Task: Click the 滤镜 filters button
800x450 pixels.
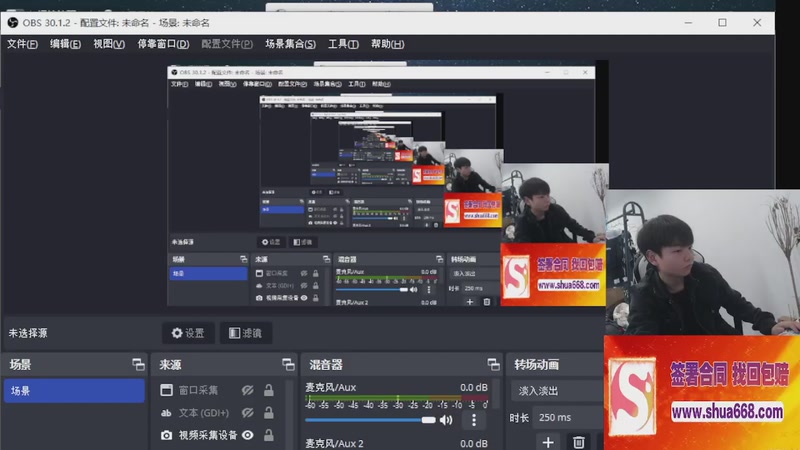Action: (x=246, y=333)
